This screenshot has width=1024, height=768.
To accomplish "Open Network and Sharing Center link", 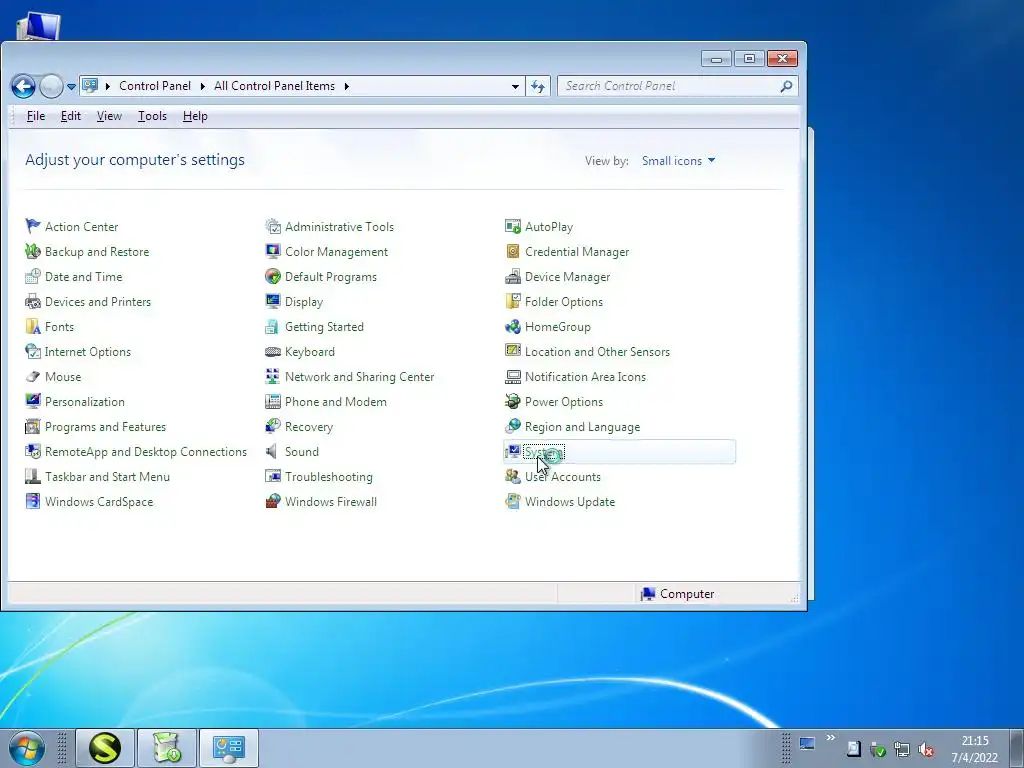I will click(x=359, y=377).
